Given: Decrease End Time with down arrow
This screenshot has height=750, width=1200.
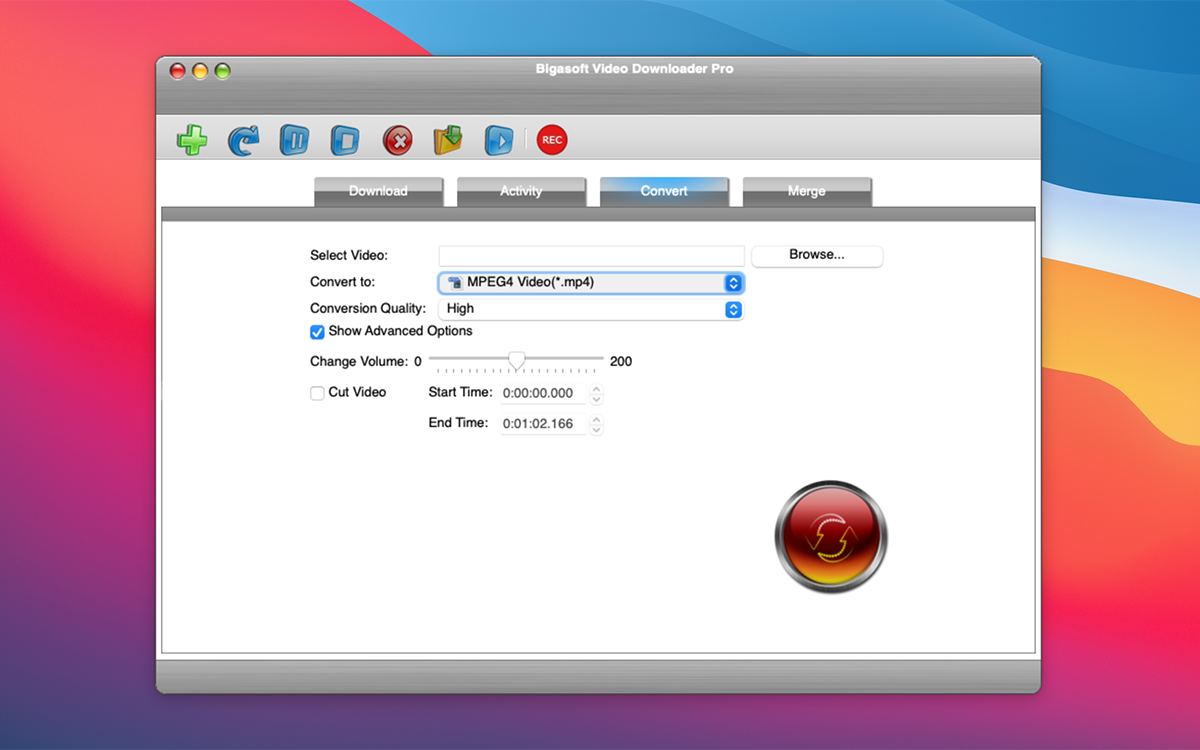Looking at the screenshot, I should click(597, 430).
